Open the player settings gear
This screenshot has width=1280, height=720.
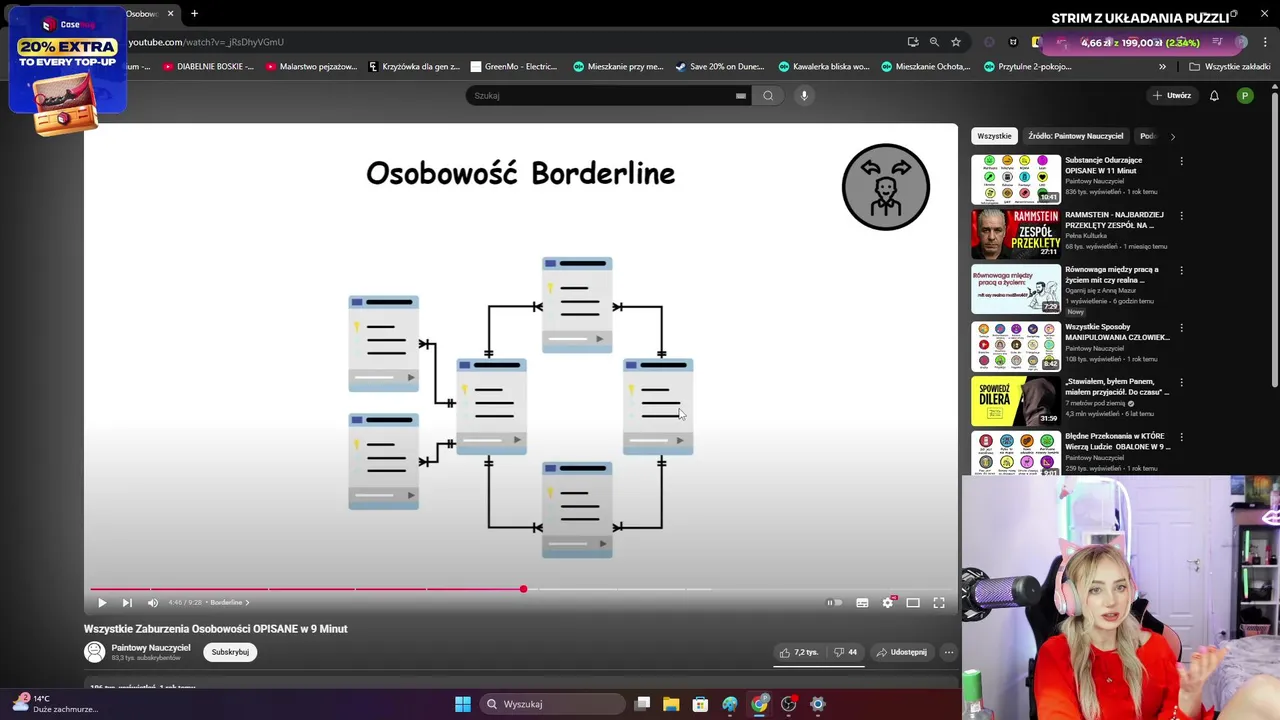tap(887, 603)
